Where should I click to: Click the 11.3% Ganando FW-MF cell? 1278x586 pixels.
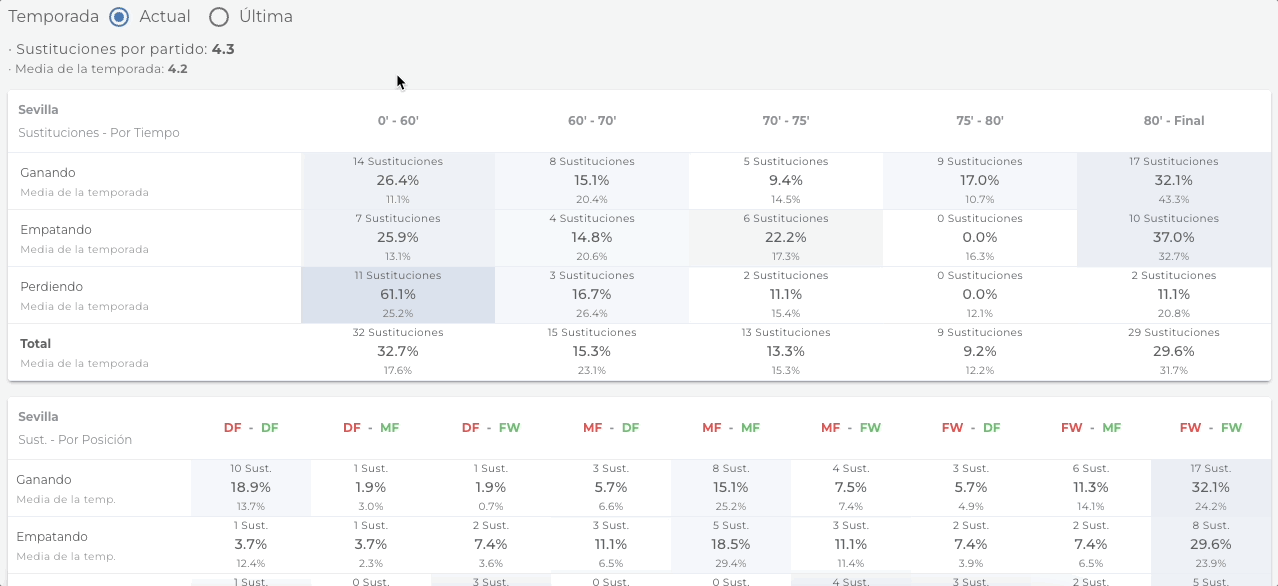pyautogui.click(x=1091, y=488)
